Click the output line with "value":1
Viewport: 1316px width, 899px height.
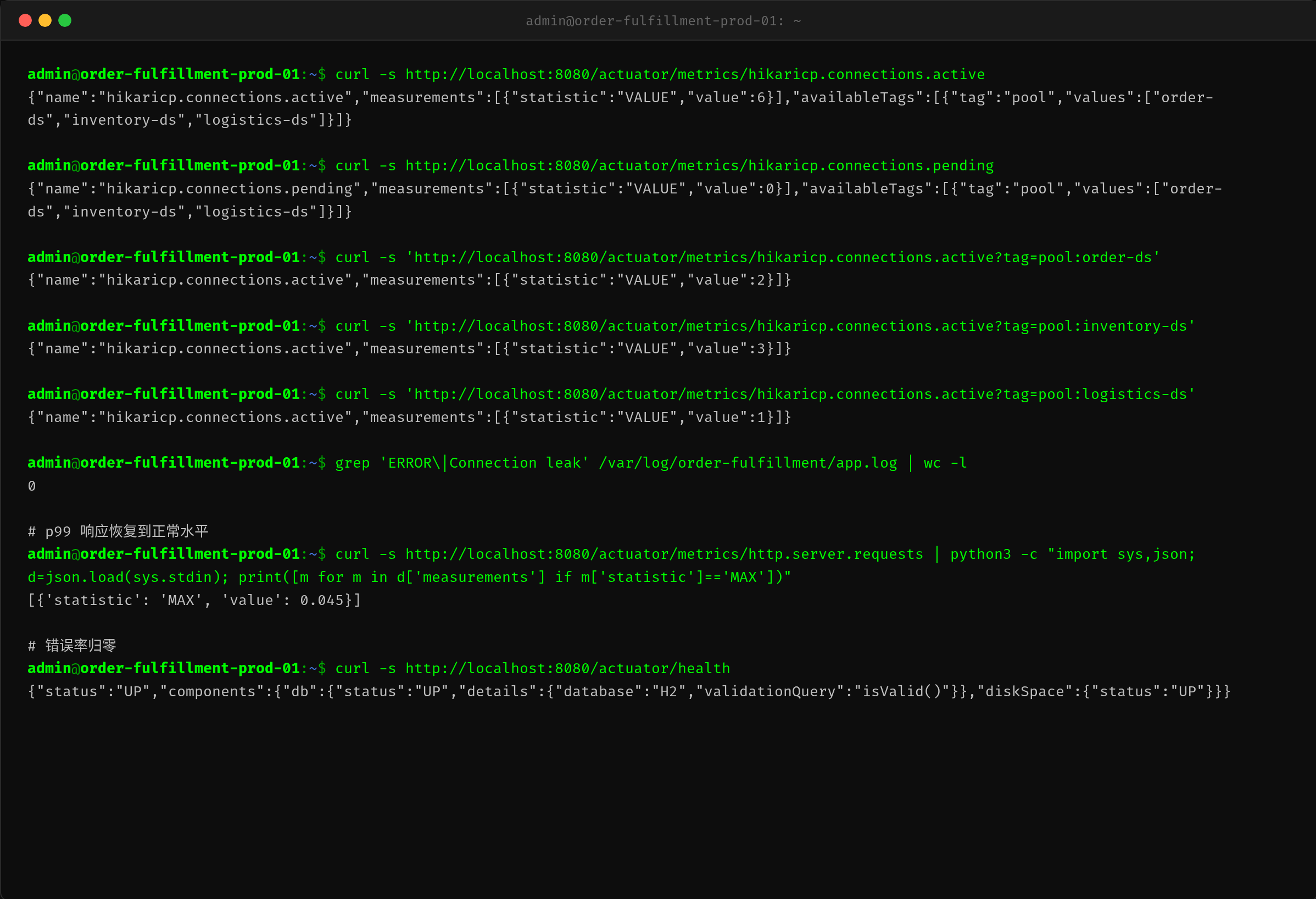[409, 418]
